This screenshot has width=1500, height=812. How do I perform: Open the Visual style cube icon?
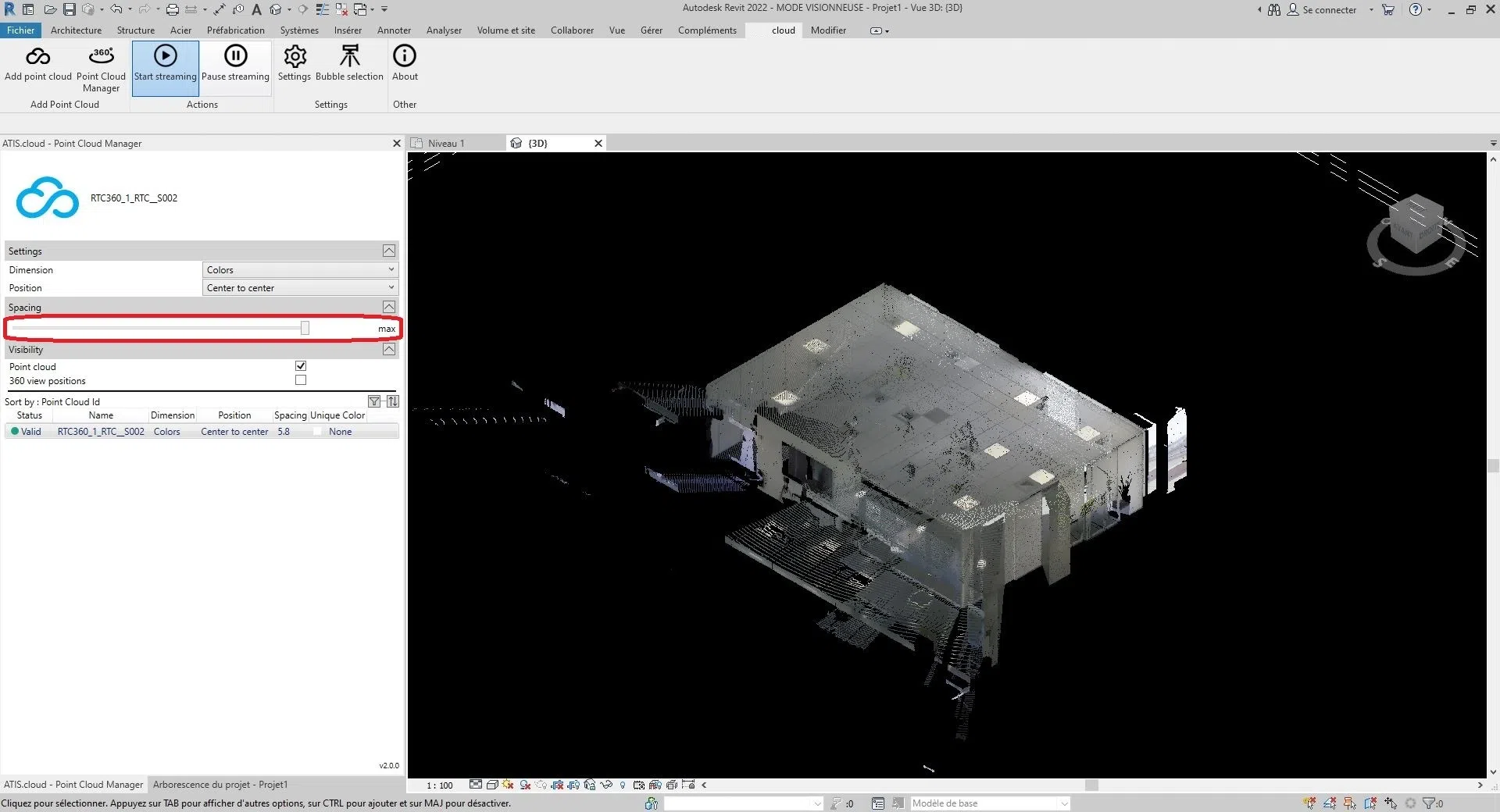click(492, 785)
